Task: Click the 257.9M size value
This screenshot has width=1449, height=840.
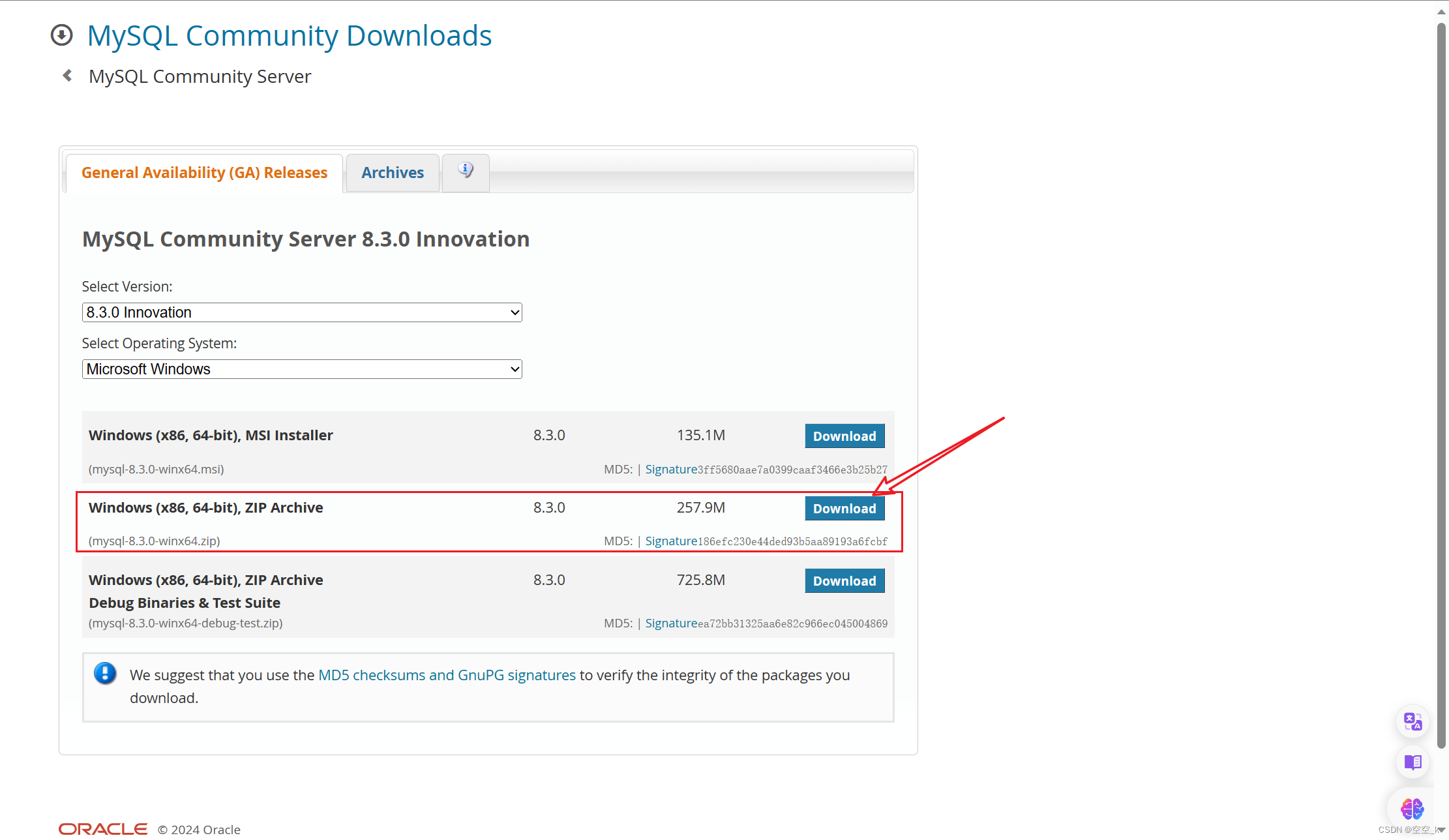Action: 701,507
